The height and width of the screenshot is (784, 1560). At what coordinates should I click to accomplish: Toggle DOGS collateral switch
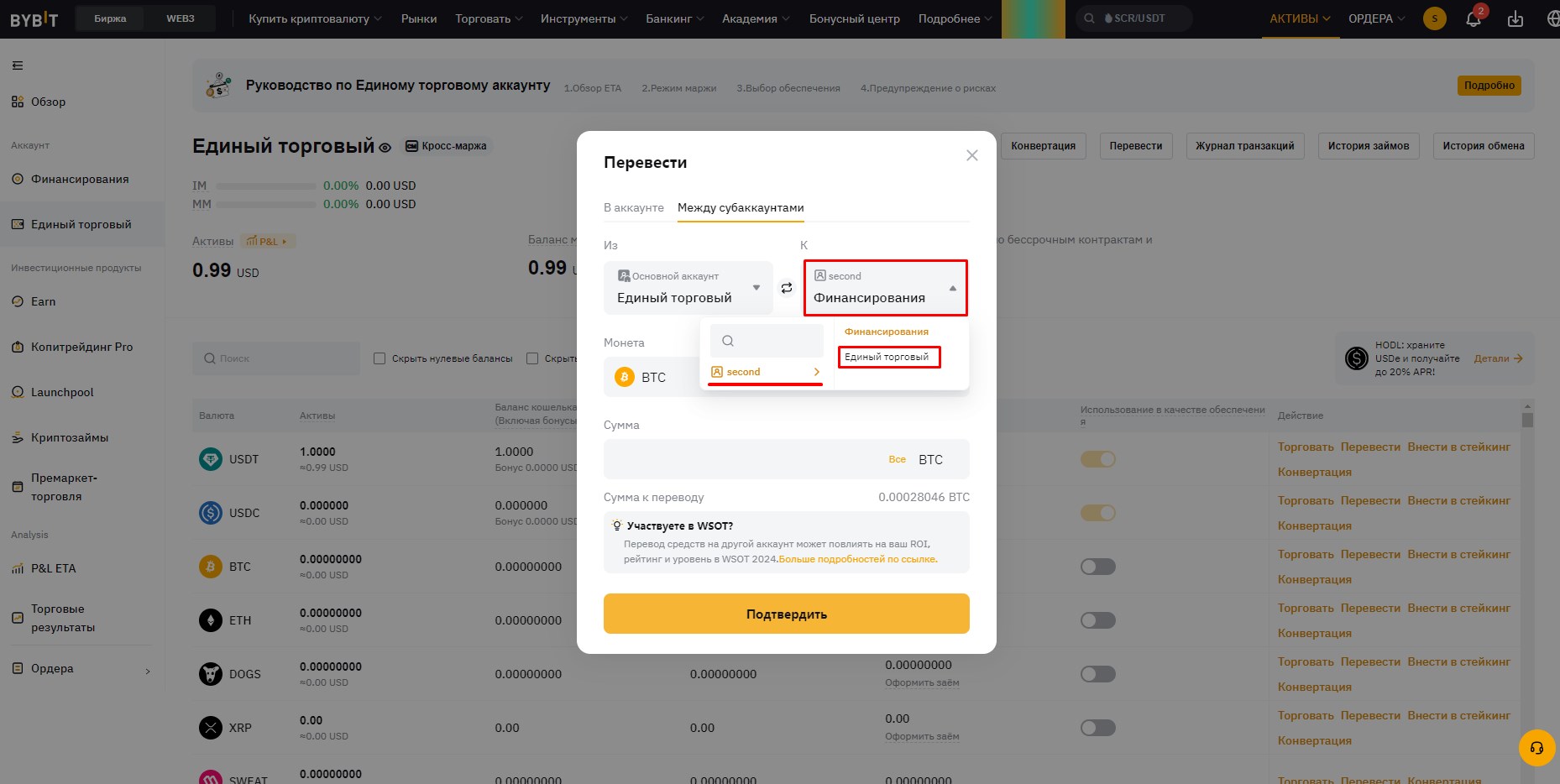pos(1098,674)
